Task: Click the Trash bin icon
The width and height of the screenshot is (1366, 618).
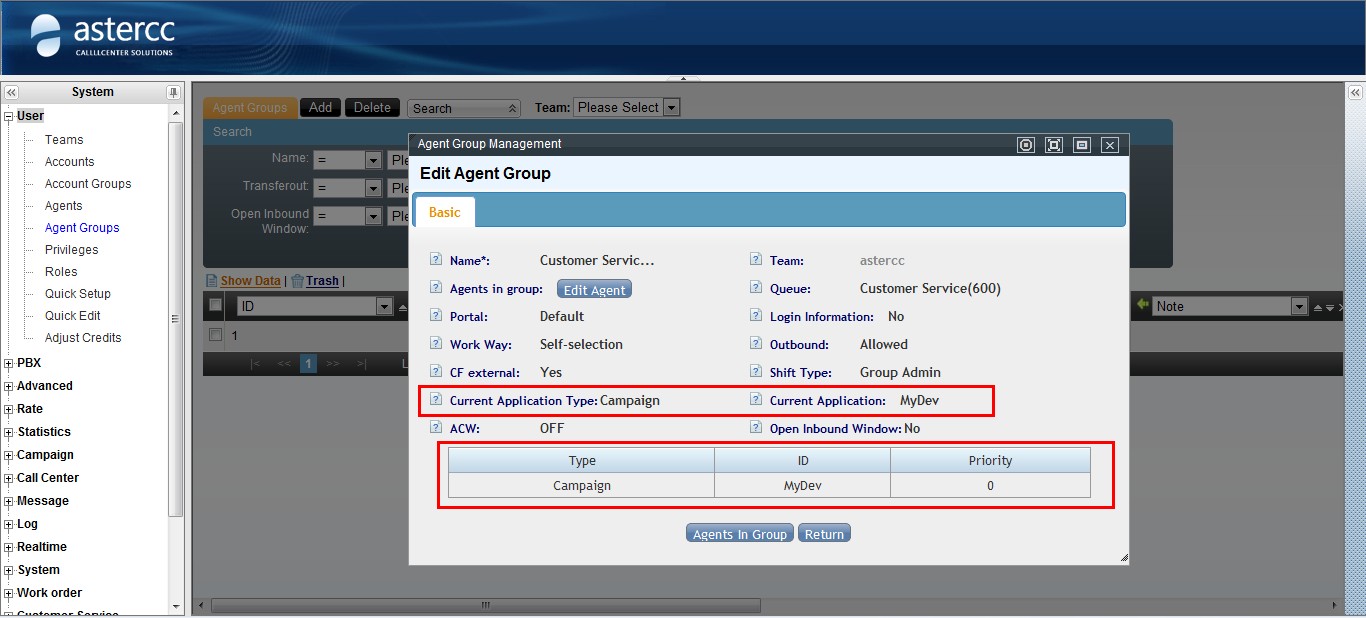Action: click(297, 281)
